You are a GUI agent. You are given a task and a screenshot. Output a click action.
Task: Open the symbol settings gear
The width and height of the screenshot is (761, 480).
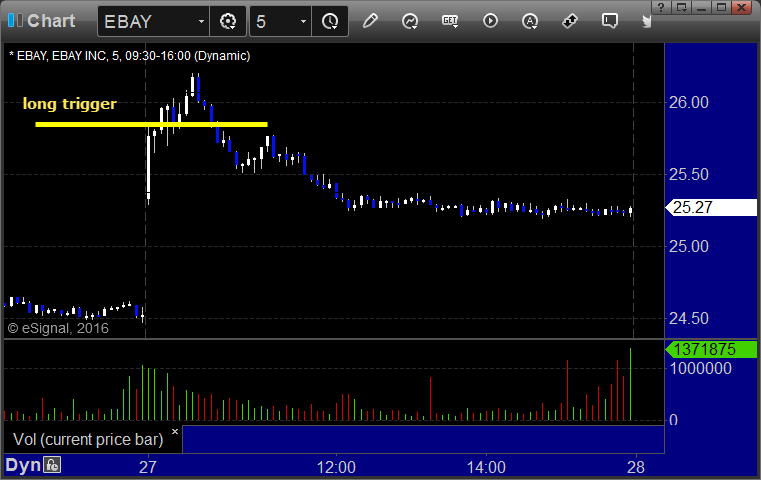pos(228,21)
